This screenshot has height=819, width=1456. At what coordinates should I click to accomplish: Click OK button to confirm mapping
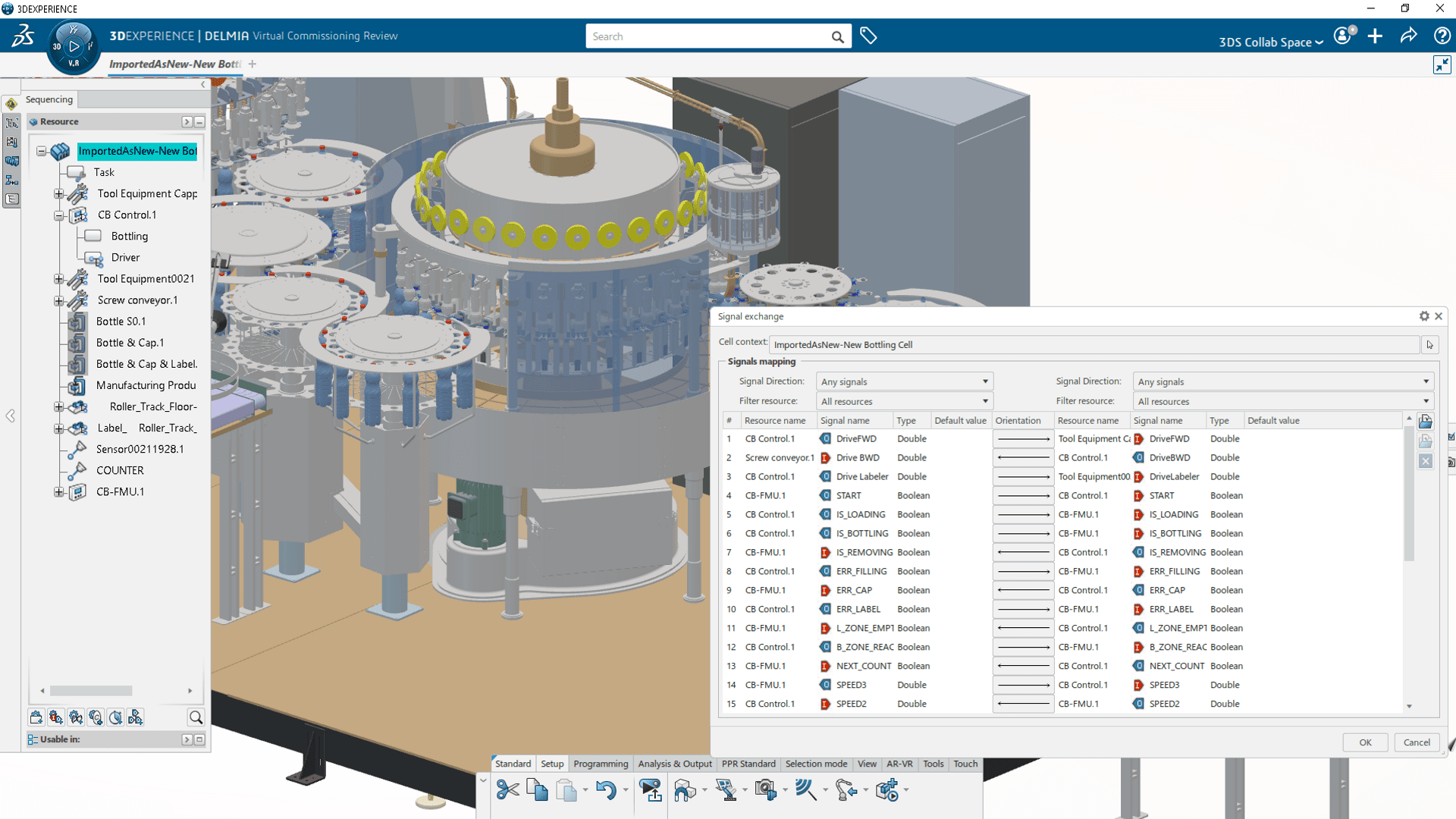click(x=1366, y=742)
